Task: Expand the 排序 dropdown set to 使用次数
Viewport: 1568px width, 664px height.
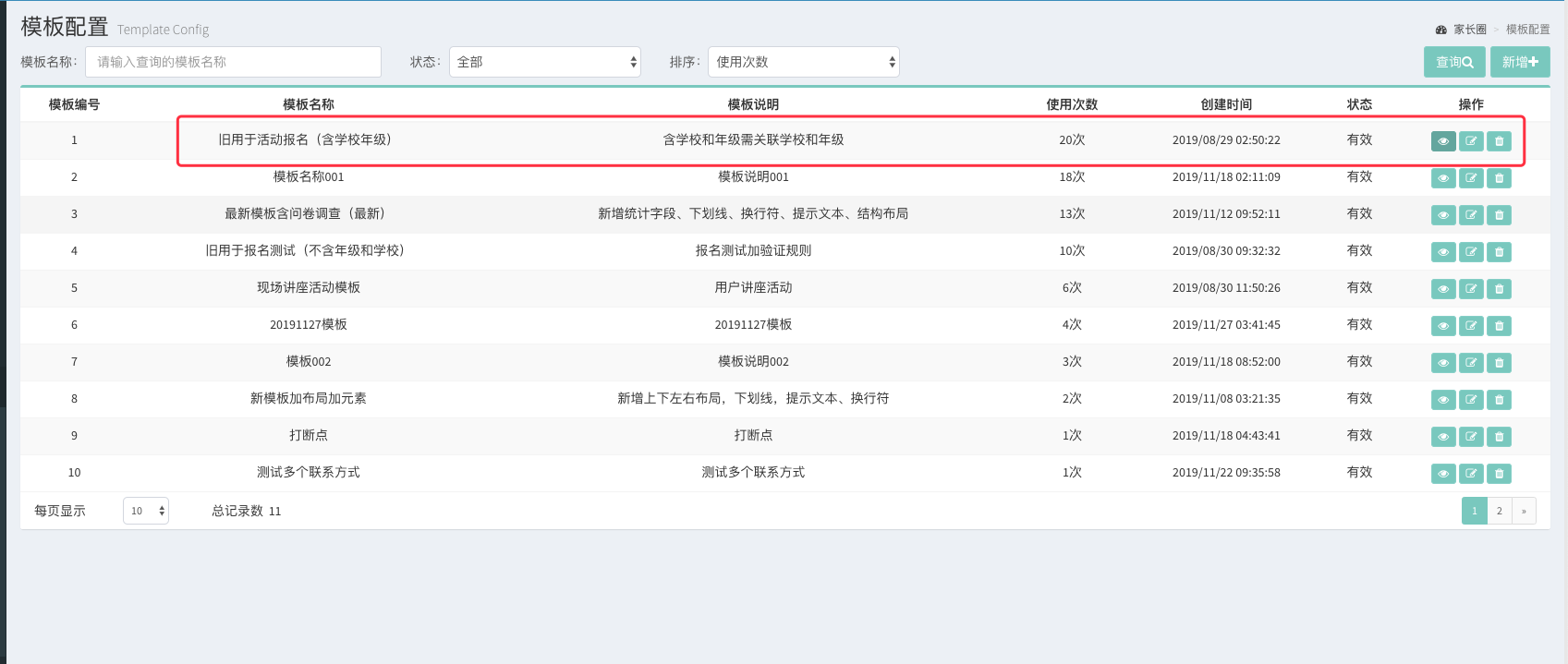Action: [x=803, y=62]
